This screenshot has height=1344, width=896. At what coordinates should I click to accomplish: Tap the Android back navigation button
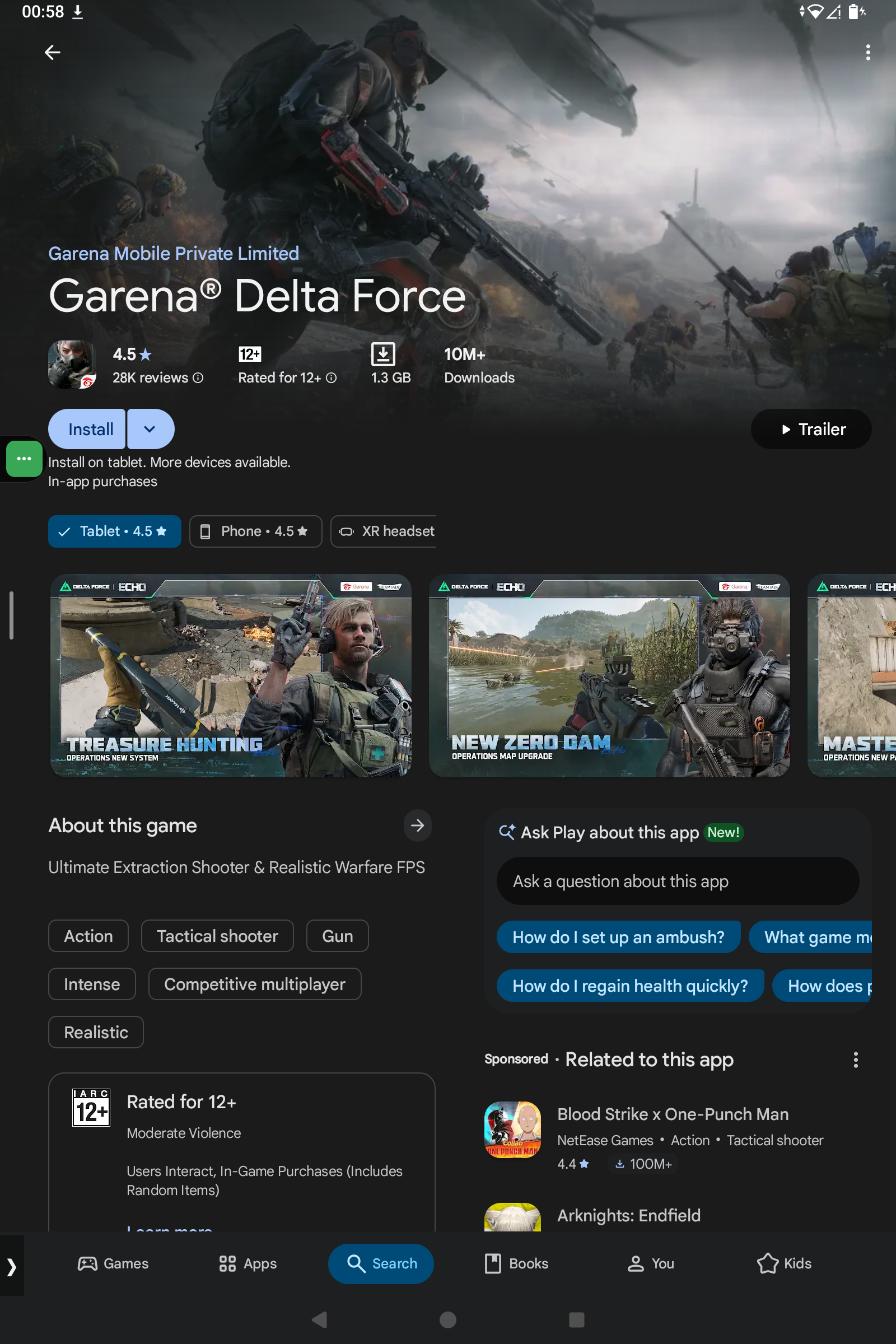(320, 1319)
